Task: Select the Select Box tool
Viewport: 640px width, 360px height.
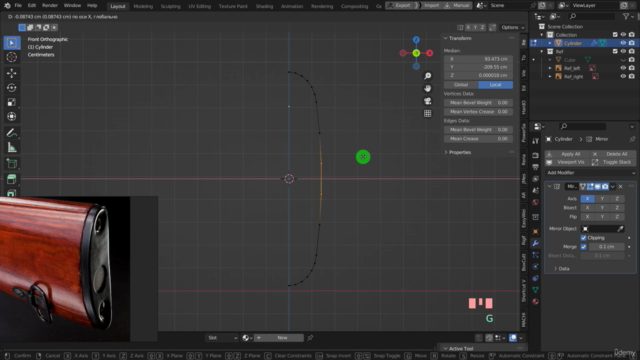Action: (12, 43)
